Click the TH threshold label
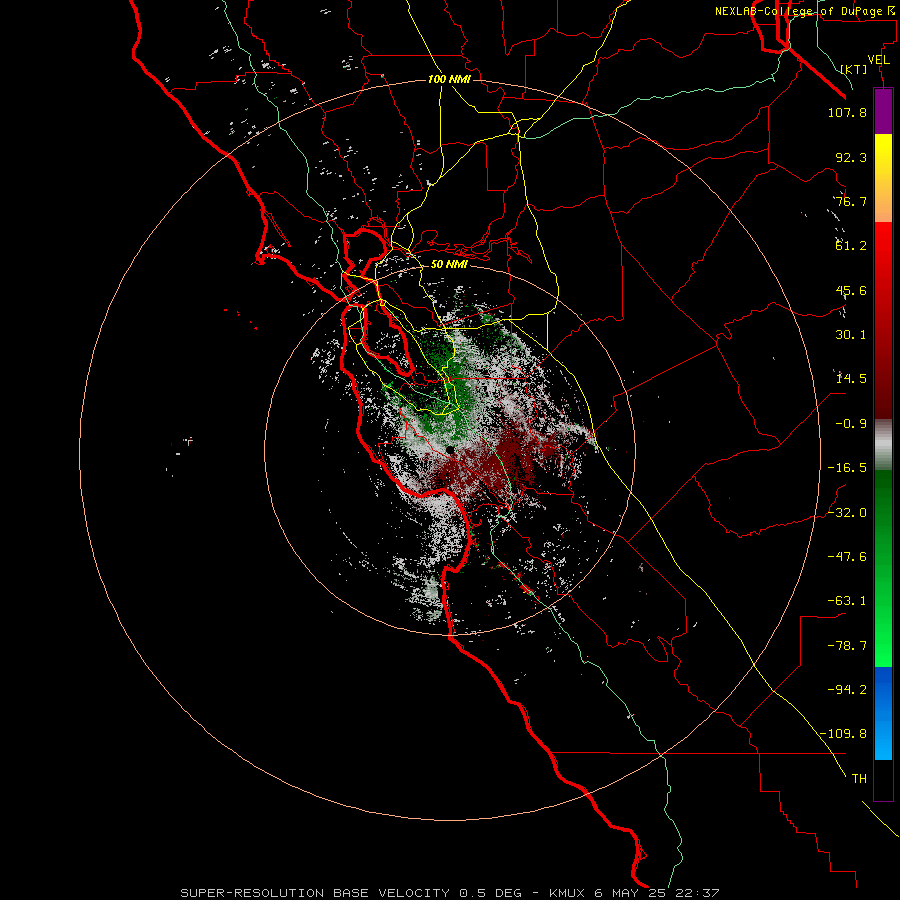 [x=859, y=779]
